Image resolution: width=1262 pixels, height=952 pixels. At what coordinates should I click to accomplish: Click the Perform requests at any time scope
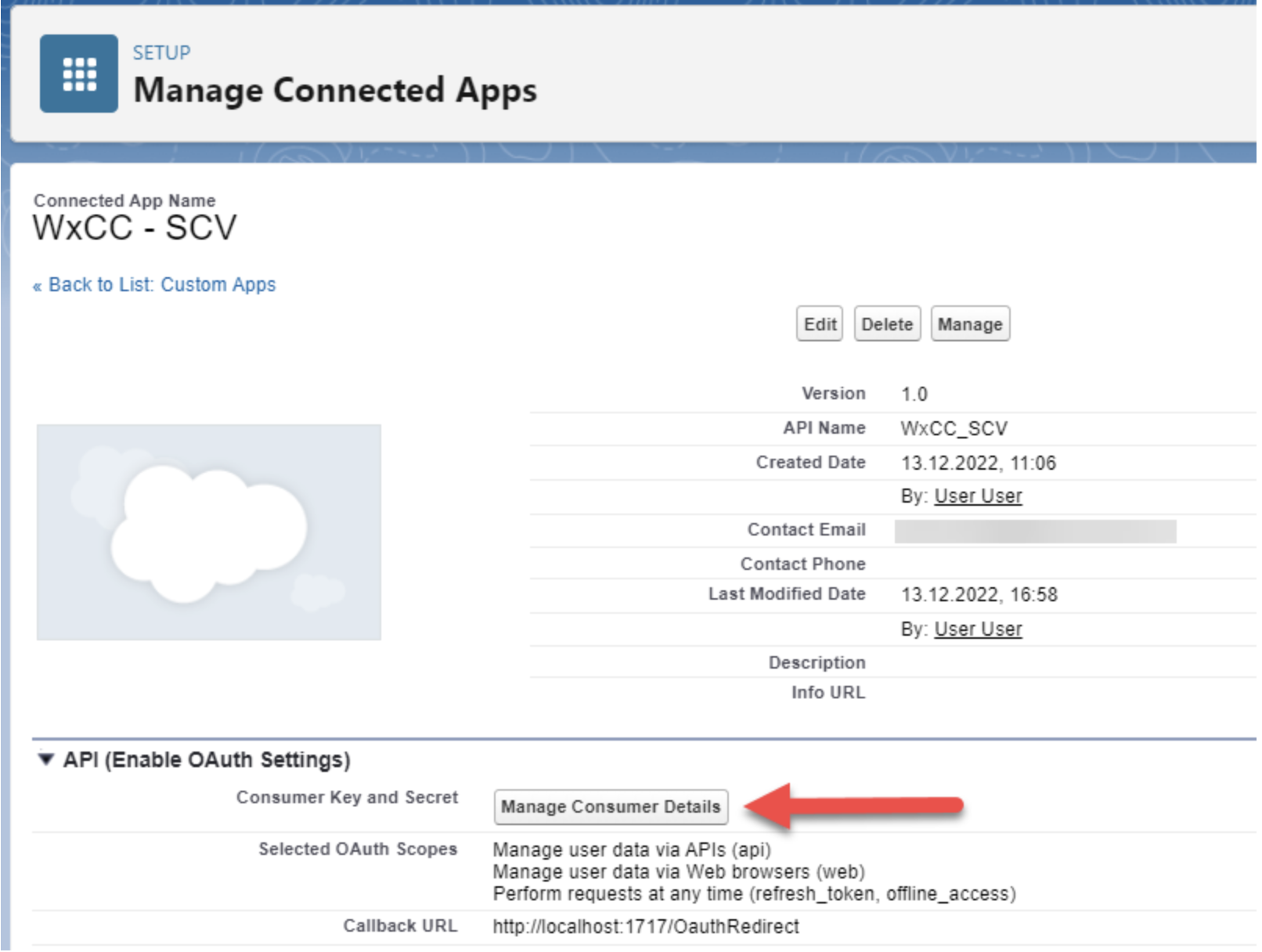point(755,894)
